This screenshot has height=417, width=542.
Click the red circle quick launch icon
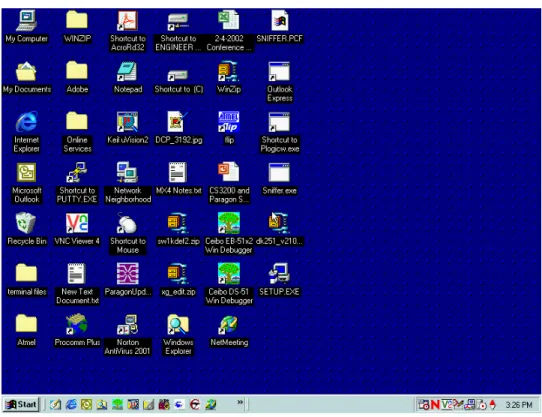coord(195,404)
